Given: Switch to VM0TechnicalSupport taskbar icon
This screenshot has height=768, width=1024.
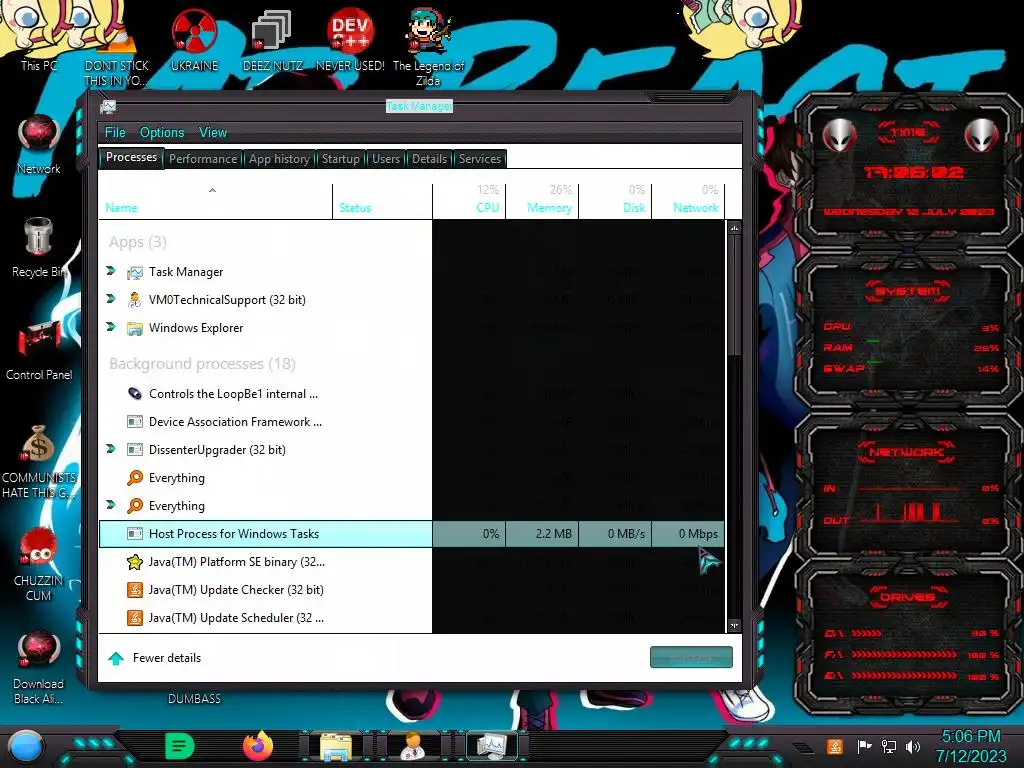Looking at the screenshot, I should (413, 746).
